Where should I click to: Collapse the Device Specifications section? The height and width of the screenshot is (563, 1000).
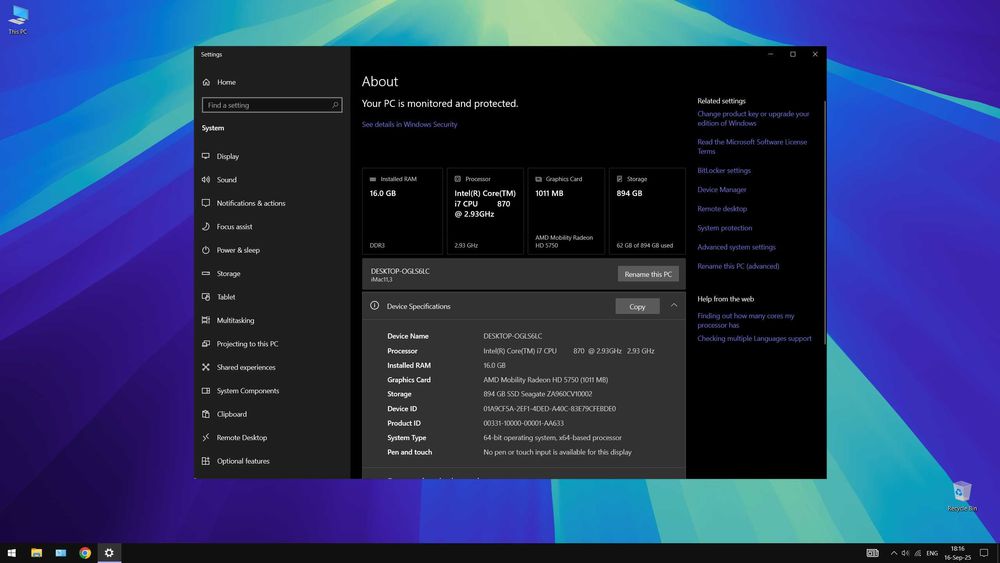pyautogui.click(x=674, y=306)
